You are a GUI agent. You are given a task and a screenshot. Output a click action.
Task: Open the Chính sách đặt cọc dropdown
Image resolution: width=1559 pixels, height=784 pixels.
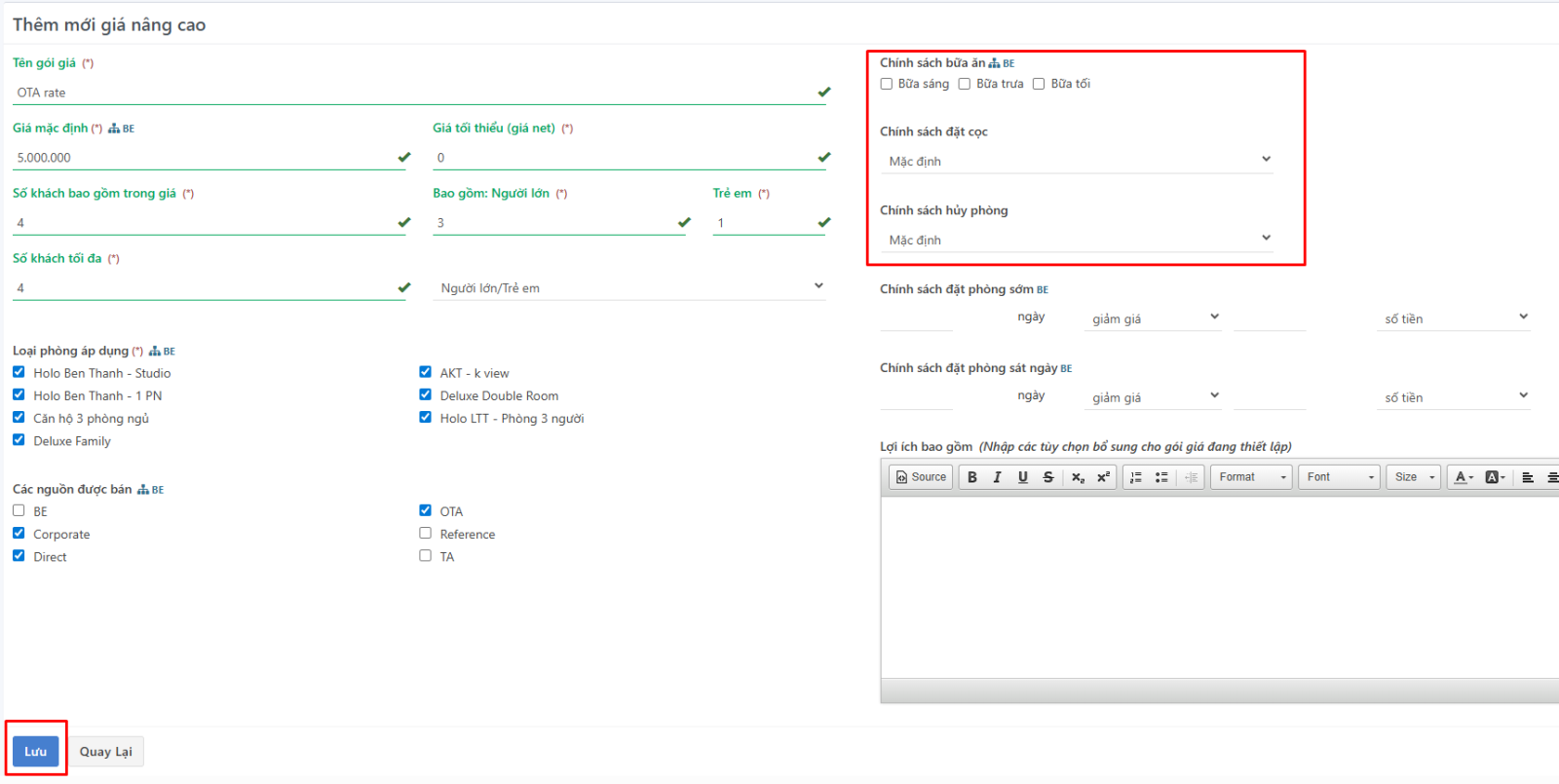click(x=1077, y=161)
